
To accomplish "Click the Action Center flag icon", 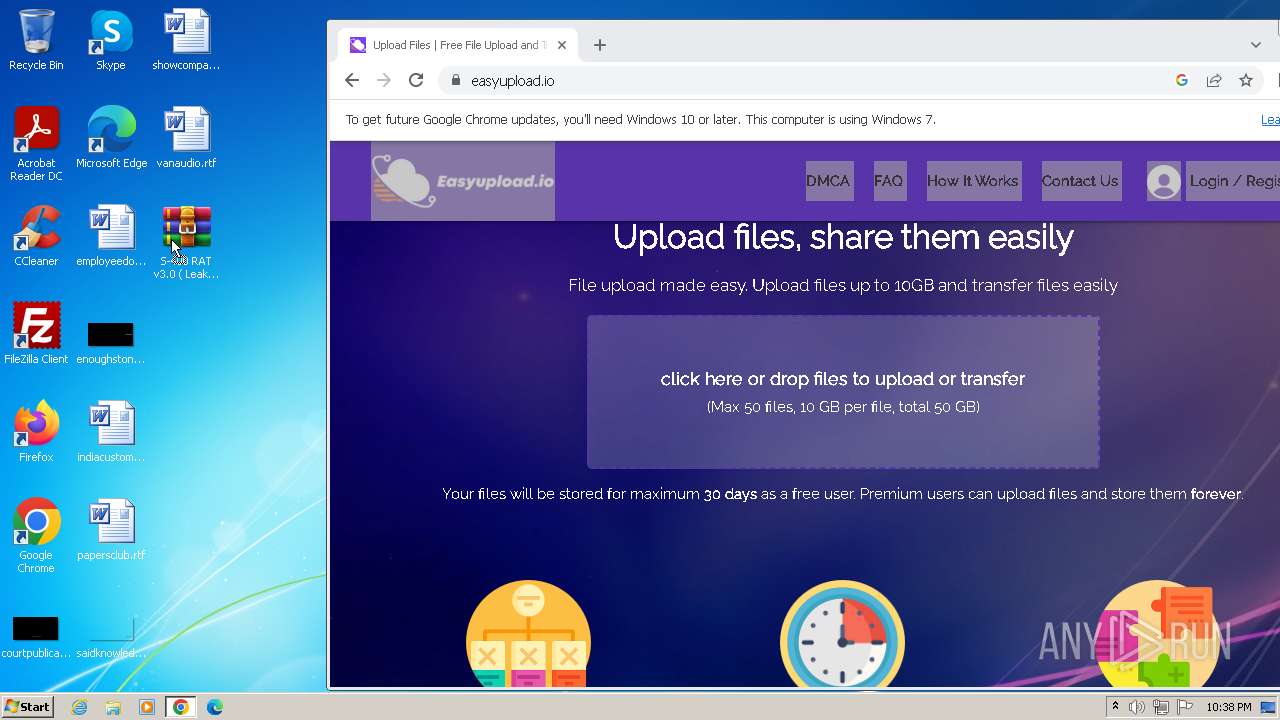I will [1184, 707].
